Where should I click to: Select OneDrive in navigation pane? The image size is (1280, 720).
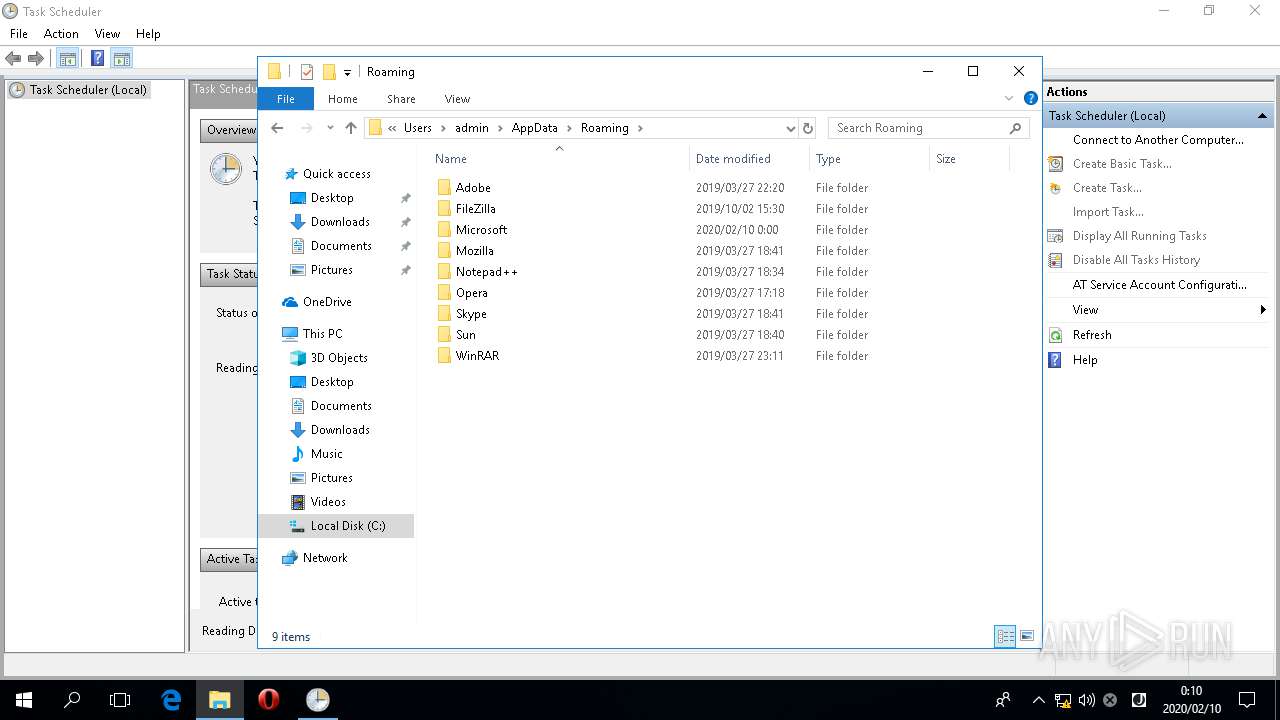pyautogui.click(x=327, y=302)
